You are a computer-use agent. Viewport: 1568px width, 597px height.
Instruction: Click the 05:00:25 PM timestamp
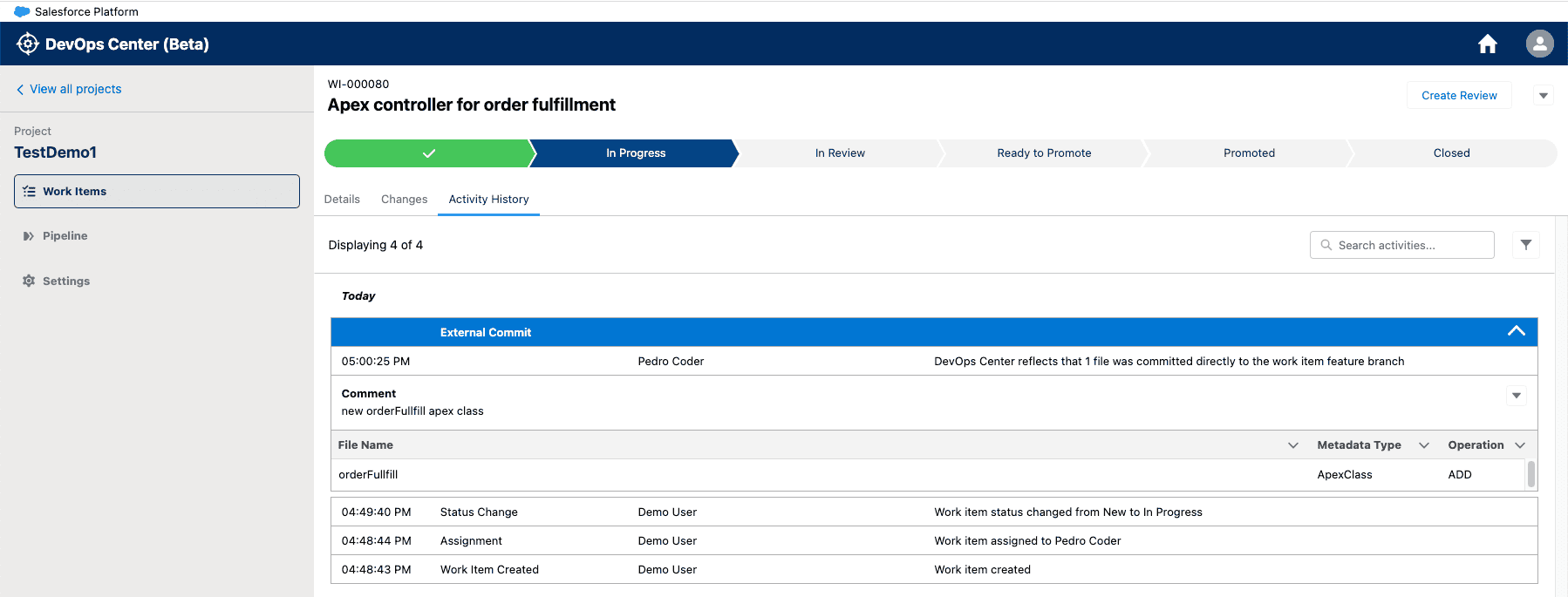376,361
